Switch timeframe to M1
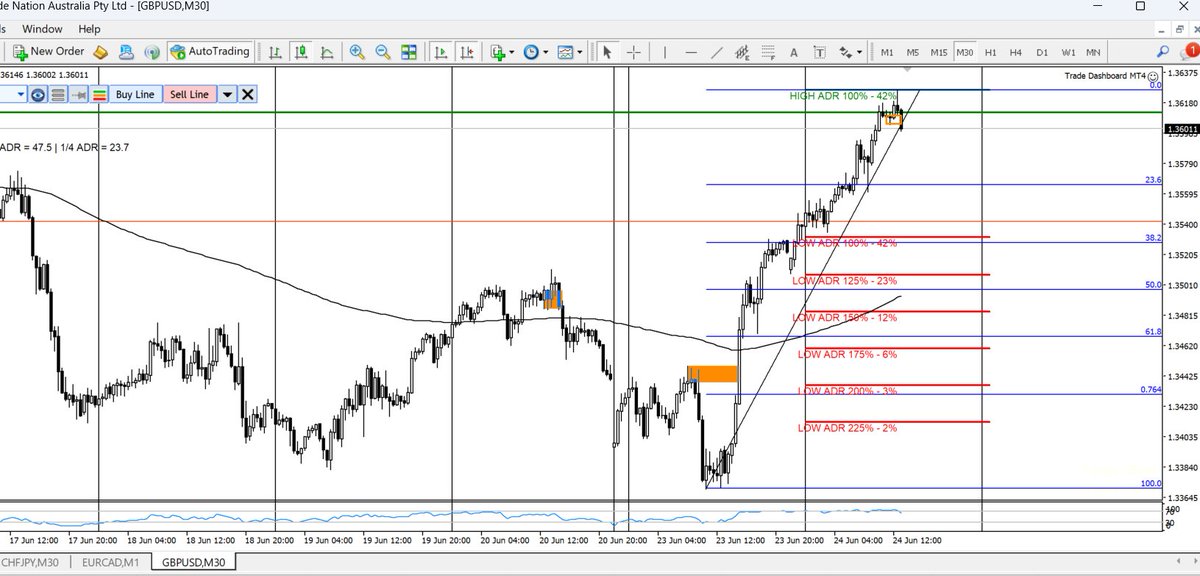The image size is (1200, 576). pos(887,51)
